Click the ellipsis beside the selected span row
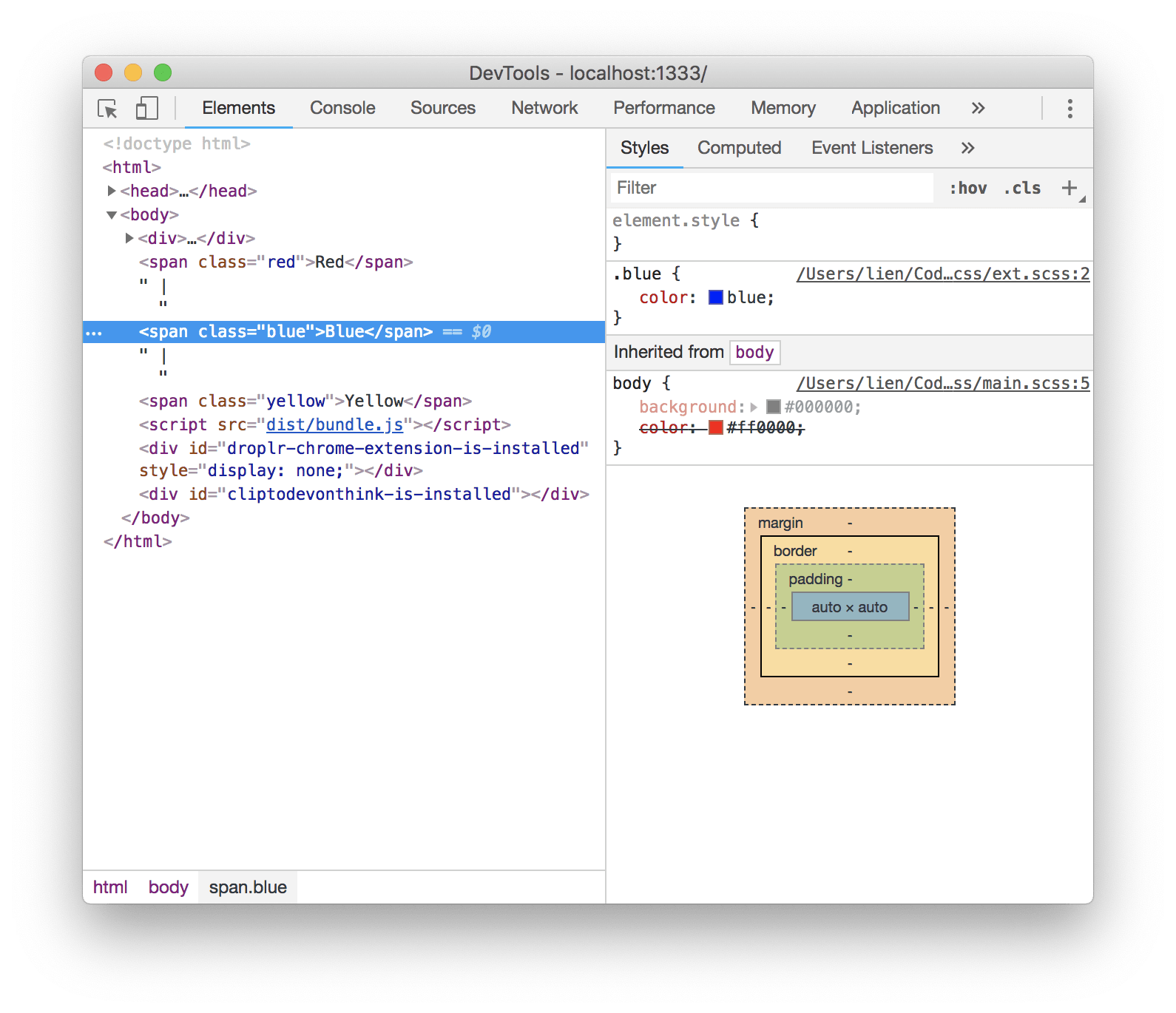Image resolution: width=1176 pixels, height=1013 pixels. coord(94,333)
